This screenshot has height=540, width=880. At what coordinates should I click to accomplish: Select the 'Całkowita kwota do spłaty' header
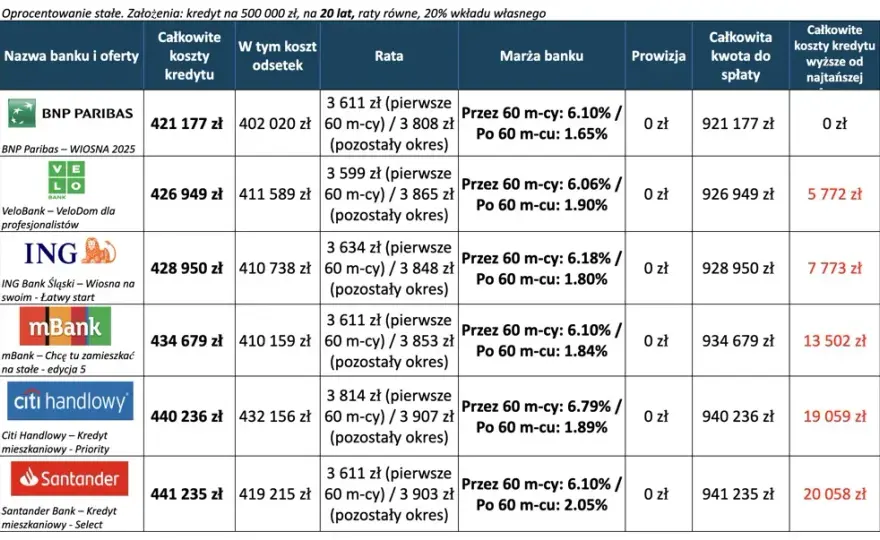tap(740, 56)
